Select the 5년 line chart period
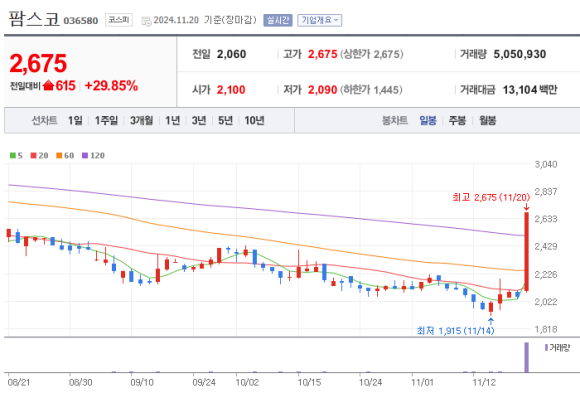 pos(225,120)
